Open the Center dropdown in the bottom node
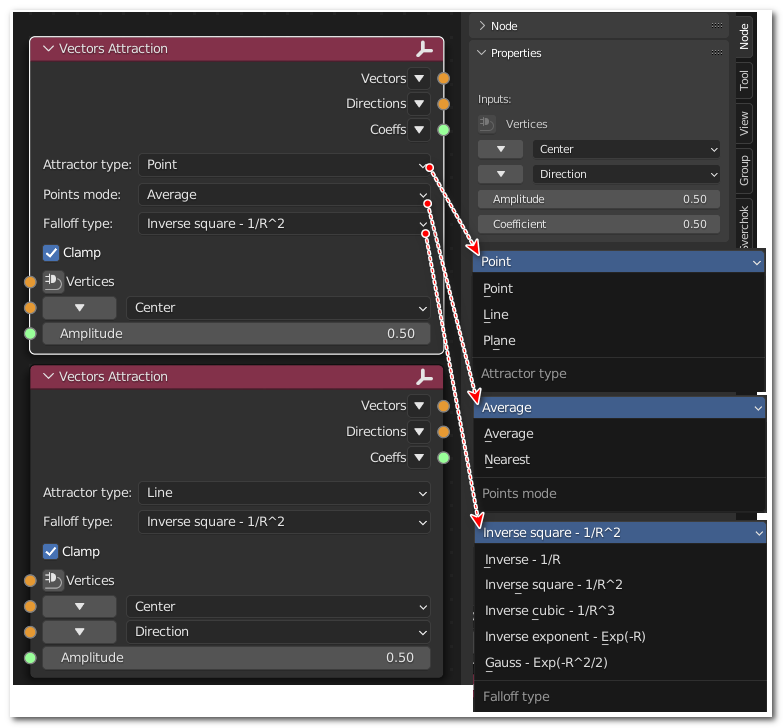Viewport: 783px width, 728px height. 278,606
